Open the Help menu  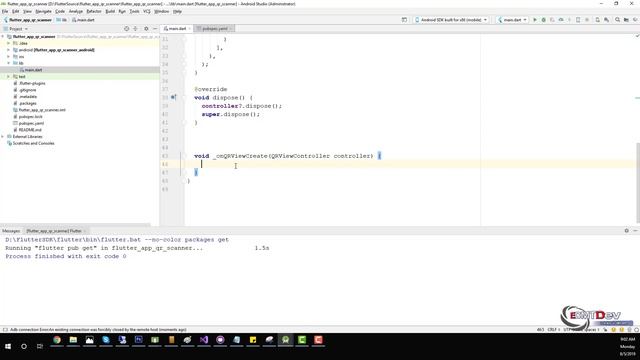pyautogui.click(x=177, y=11)
